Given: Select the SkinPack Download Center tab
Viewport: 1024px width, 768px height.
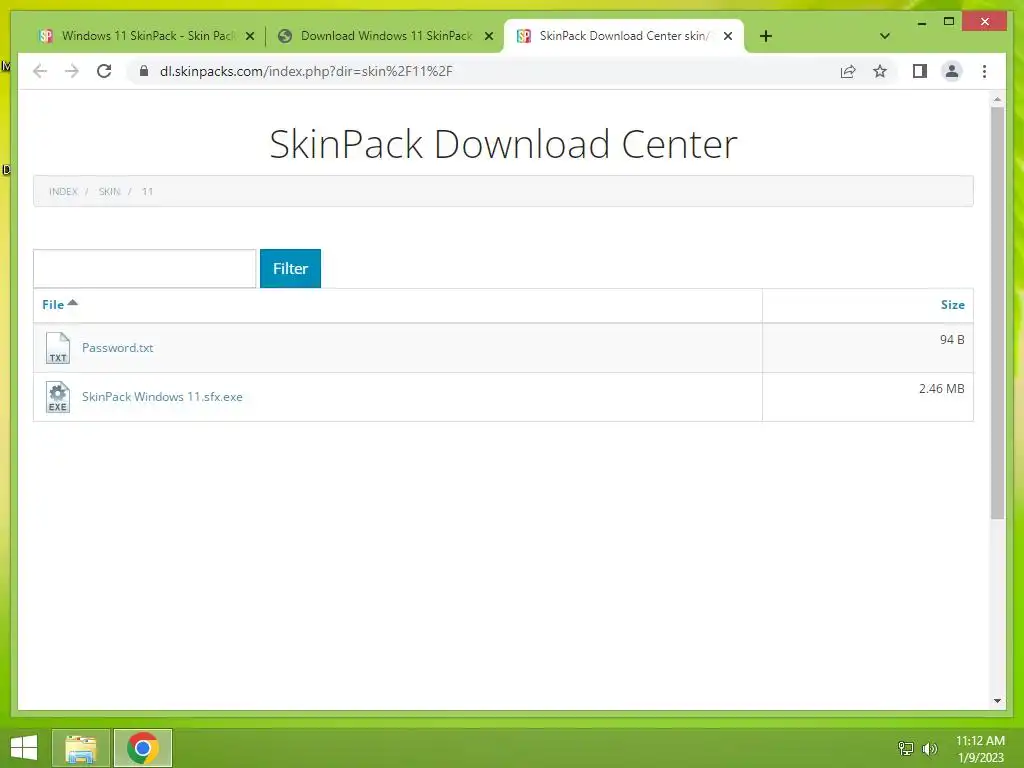Looking at the screenshot, I should click(x=624, y=36).
